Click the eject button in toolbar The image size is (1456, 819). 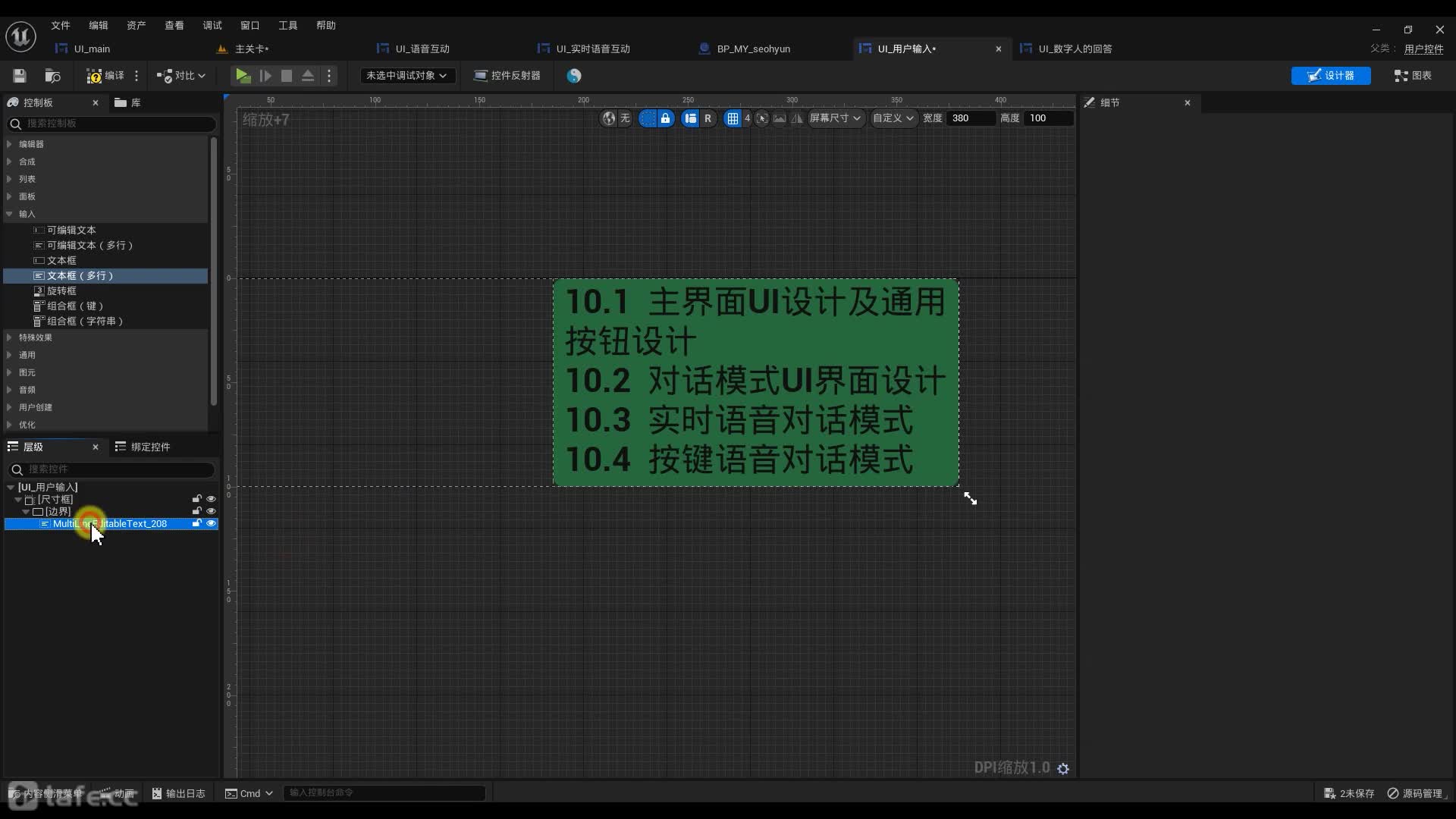(308, 76)
